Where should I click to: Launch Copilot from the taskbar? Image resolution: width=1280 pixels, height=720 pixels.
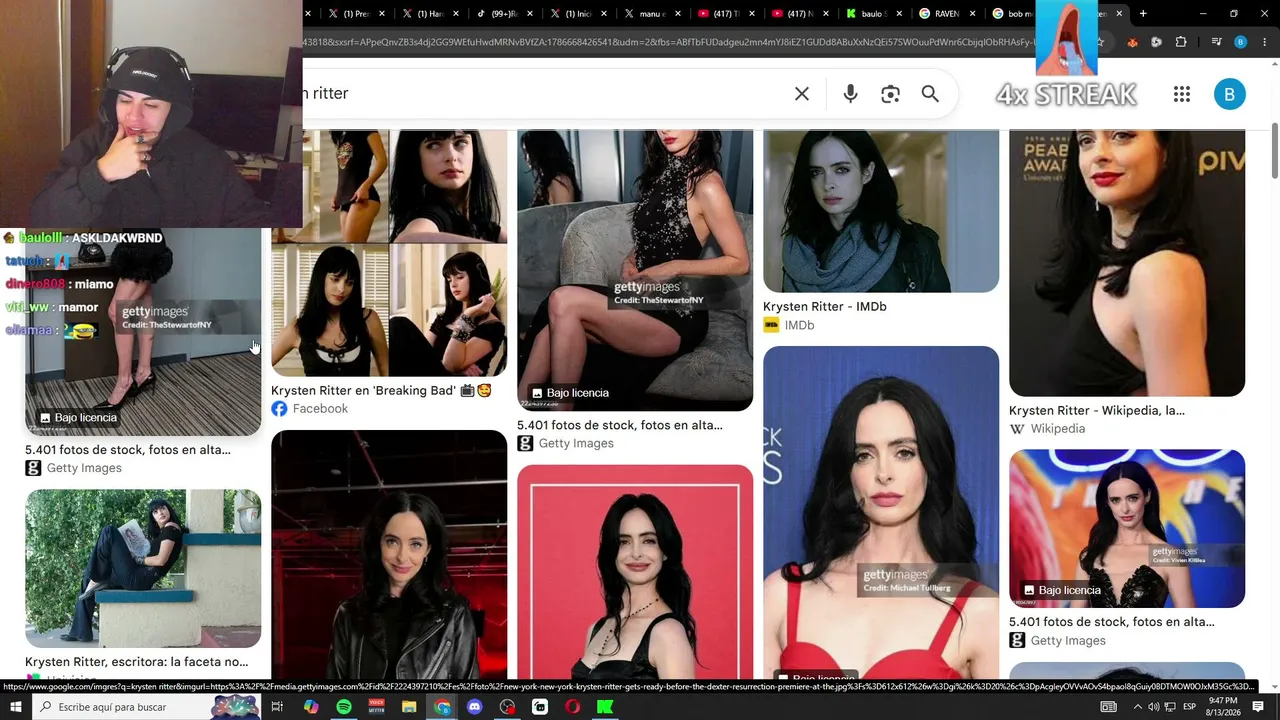tap(311, 707)
